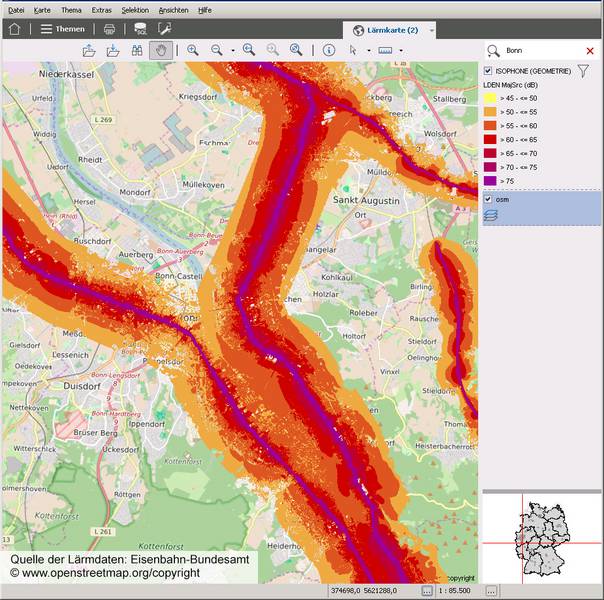Toggle the osm layer checkbox
The height and width of the screenshot is (600, 604).
pyautogui.click(x=488, y=199)
